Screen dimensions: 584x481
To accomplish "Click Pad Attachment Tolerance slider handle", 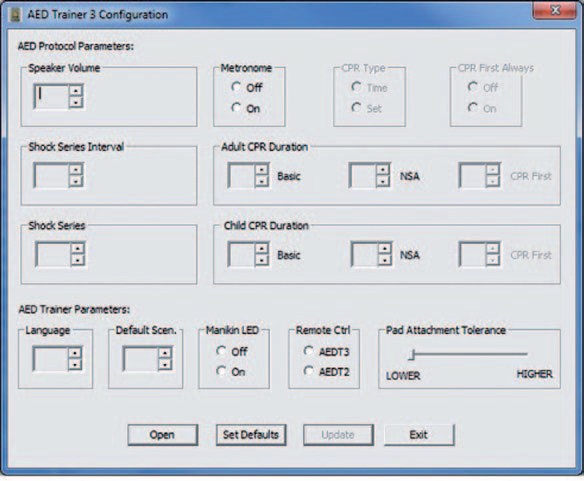I will 411,355.
